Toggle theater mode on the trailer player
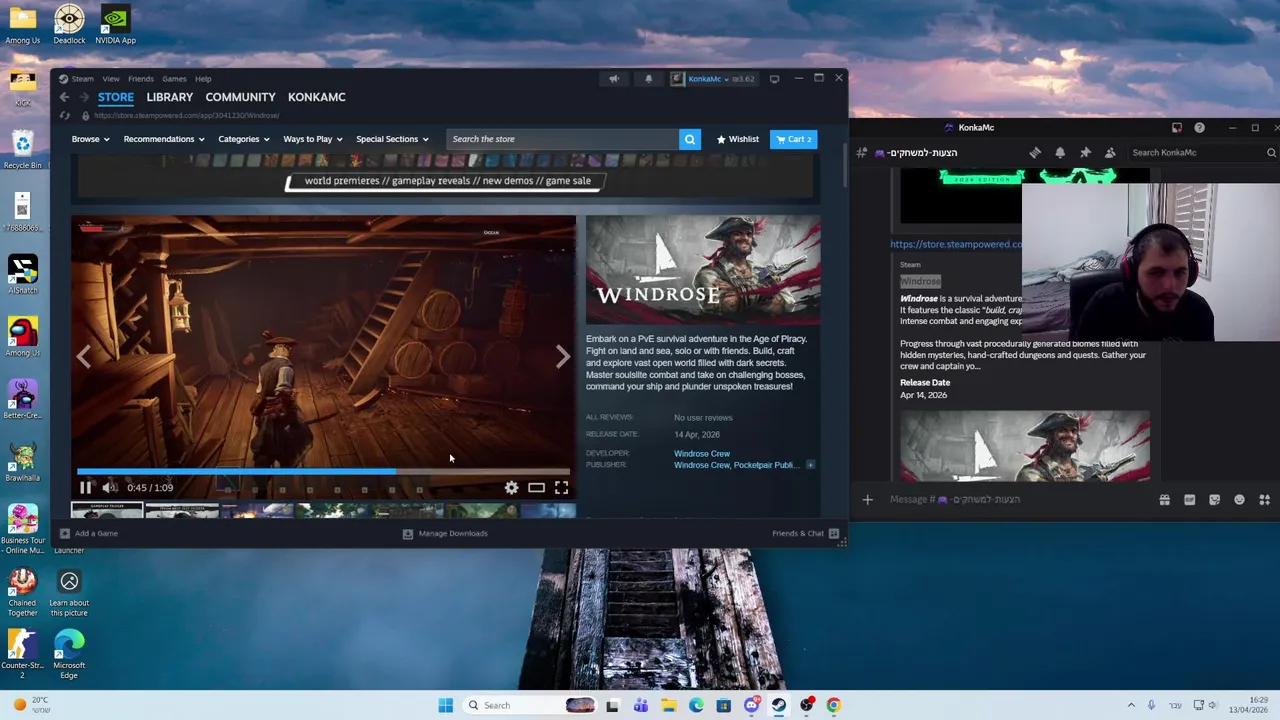 click(537, 487)
